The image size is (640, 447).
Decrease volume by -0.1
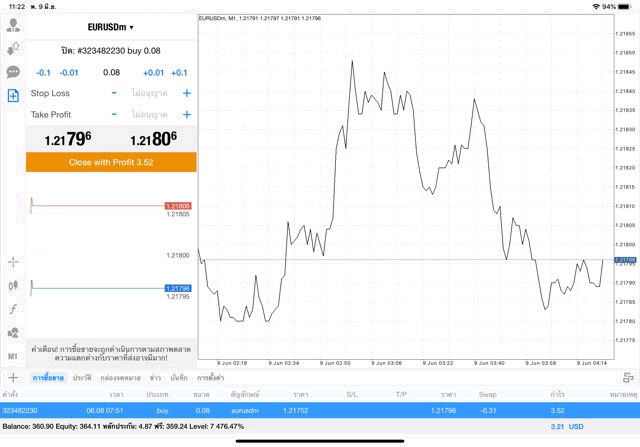pyautogui.click(x=43, y=73)
